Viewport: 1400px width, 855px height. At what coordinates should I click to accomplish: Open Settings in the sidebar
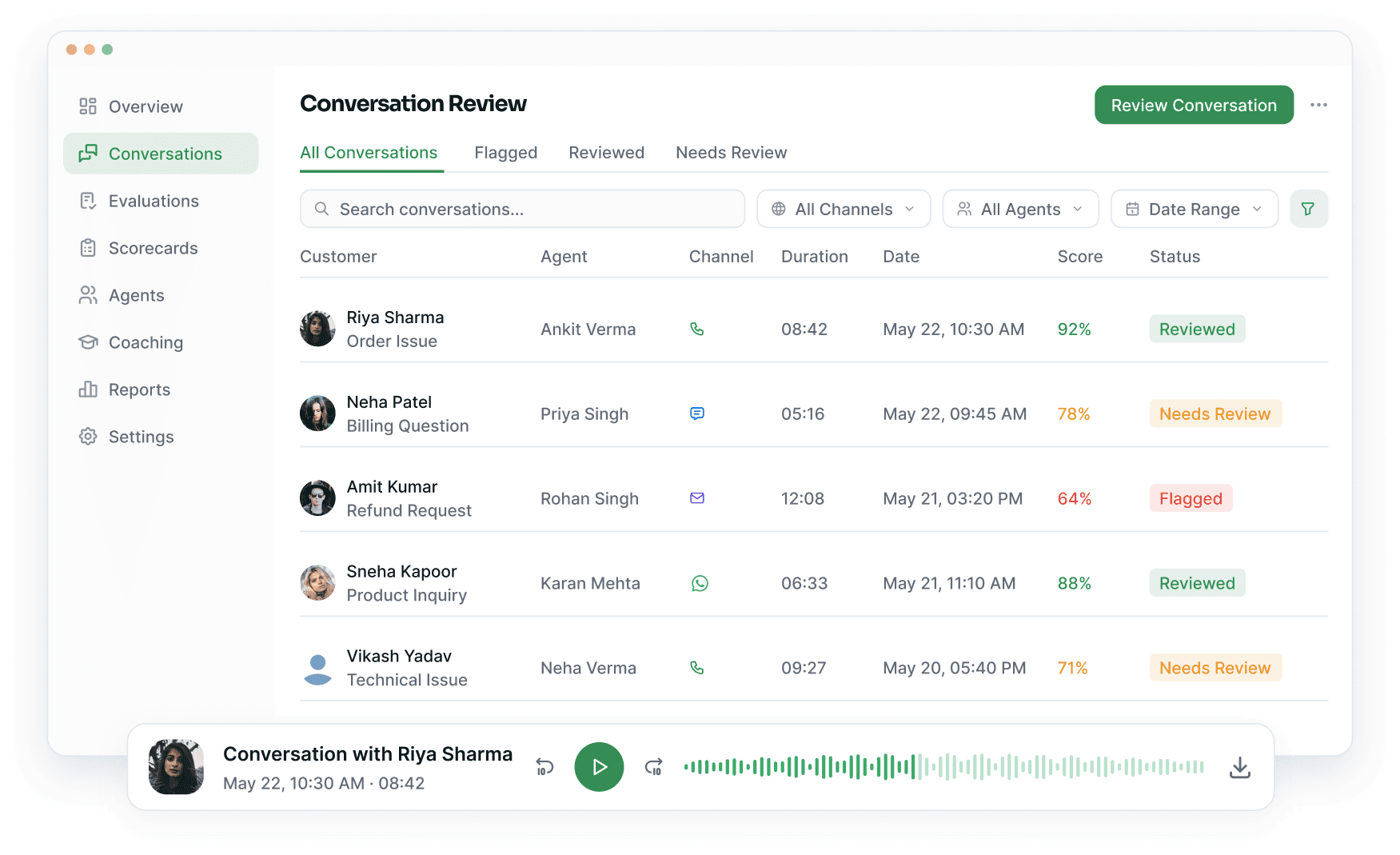161,437
